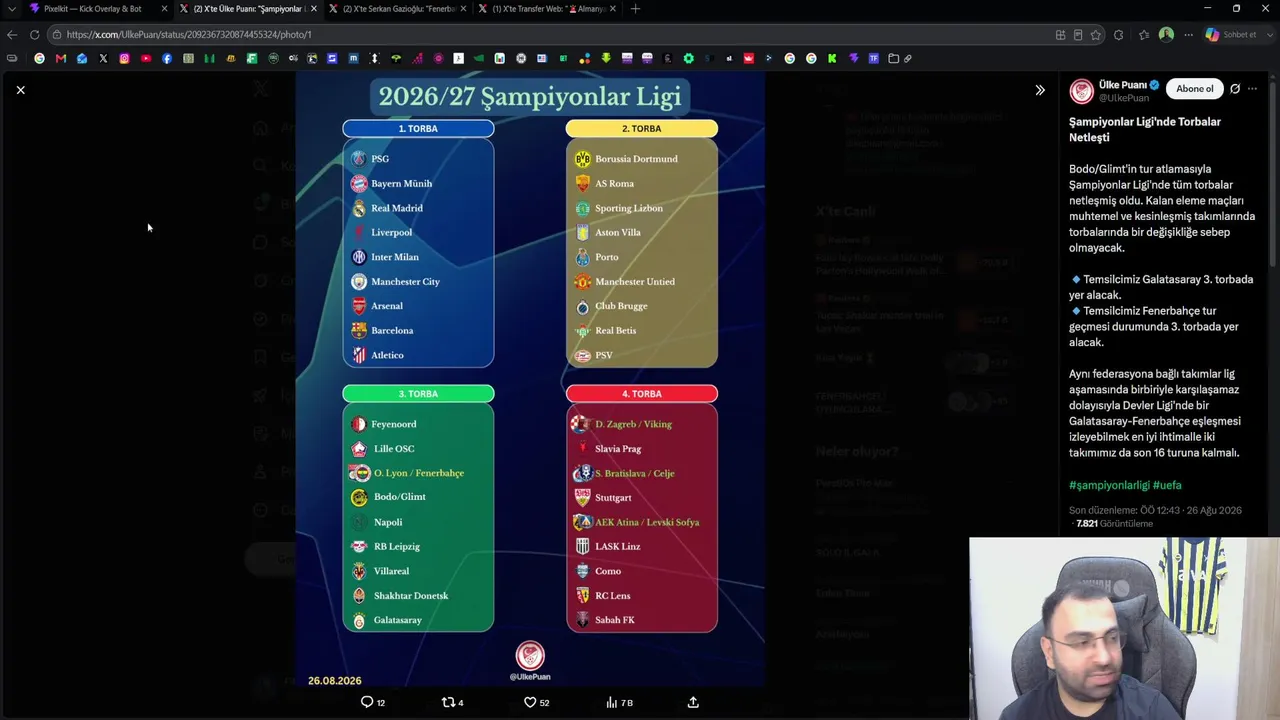This screenshot has height=720, width=1280.
Task: Click the 2. TORBA header
Action: coord(642,128)
